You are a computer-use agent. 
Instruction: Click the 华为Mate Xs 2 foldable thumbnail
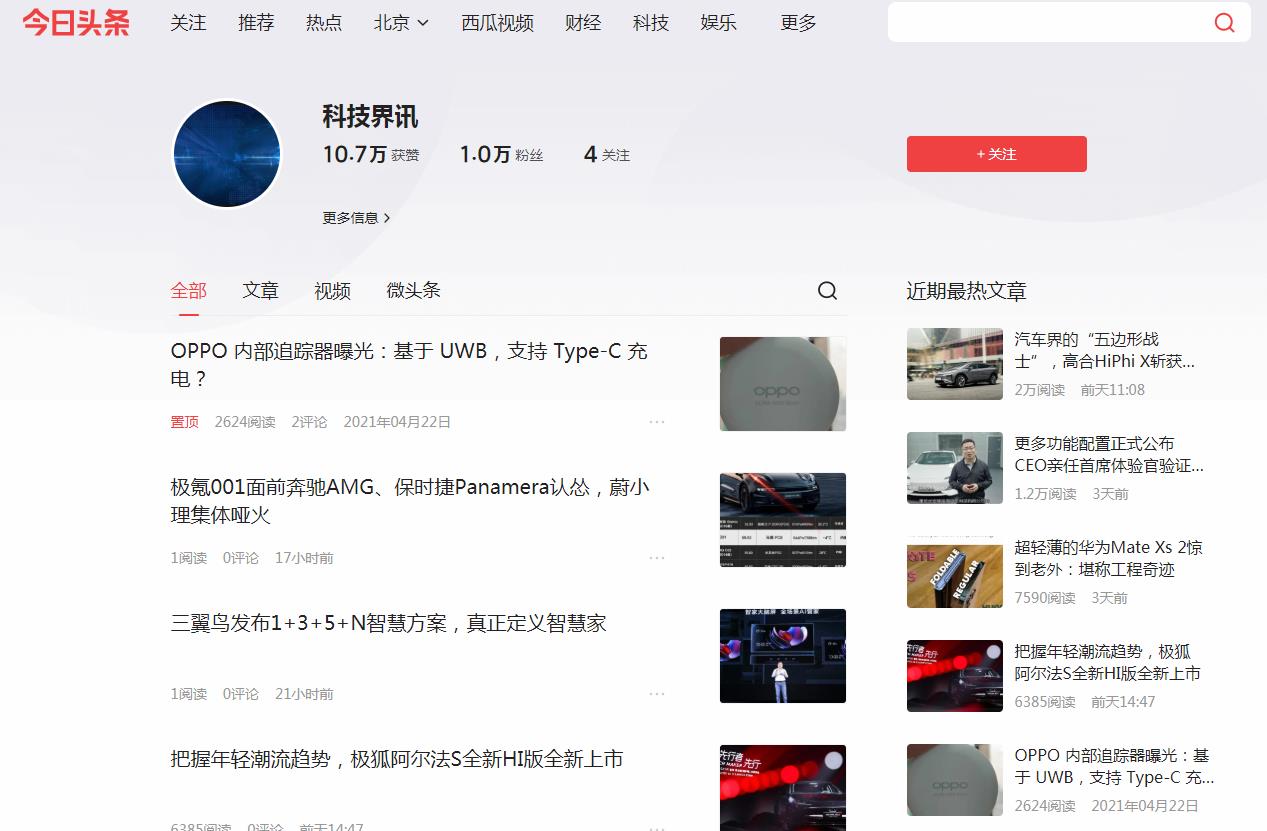coord(955,572)
